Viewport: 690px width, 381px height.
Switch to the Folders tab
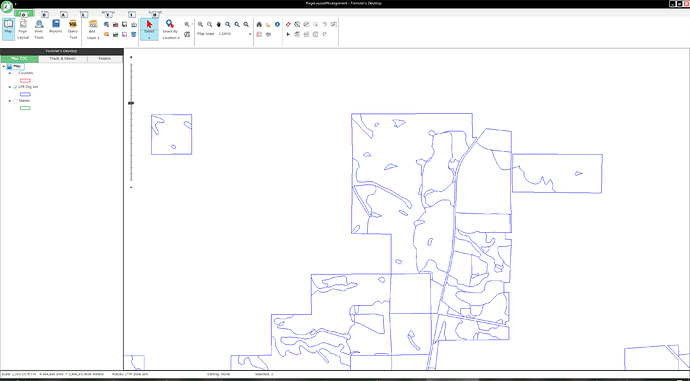[x=105, y=59]
